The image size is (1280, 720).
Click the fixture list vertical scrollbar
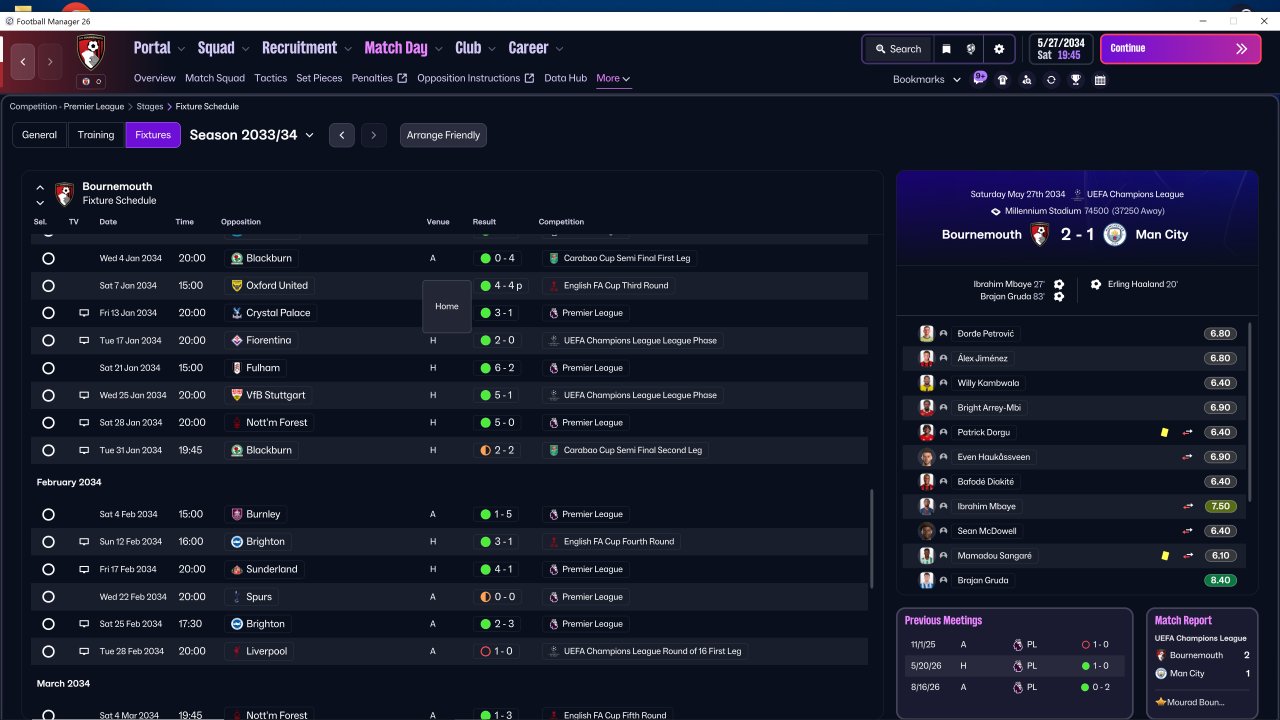[871, 538]
